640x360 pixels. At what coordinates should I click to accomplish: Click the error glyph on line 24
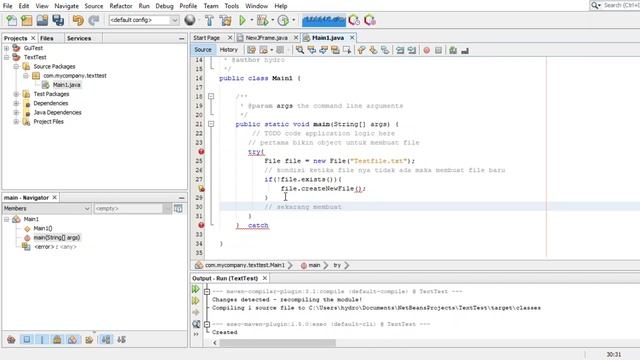click(201, 151)
